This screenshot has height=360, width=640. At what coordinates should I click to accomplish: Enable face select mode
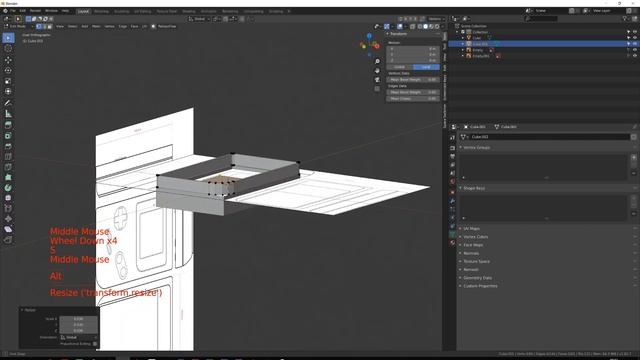tap(50, 27)
